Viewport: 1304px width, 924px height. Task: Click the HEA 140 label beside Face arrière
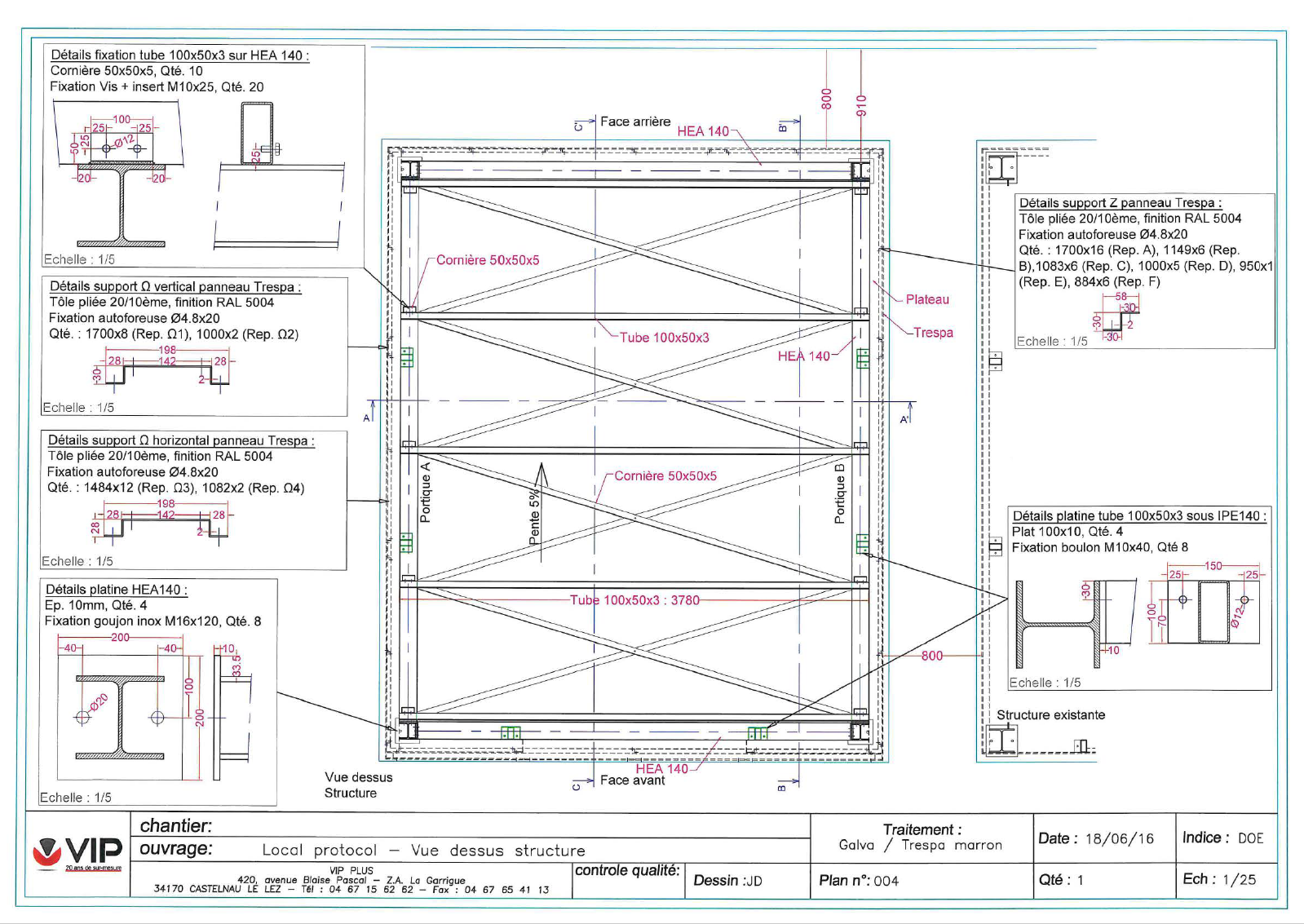[x=703, y=131]
